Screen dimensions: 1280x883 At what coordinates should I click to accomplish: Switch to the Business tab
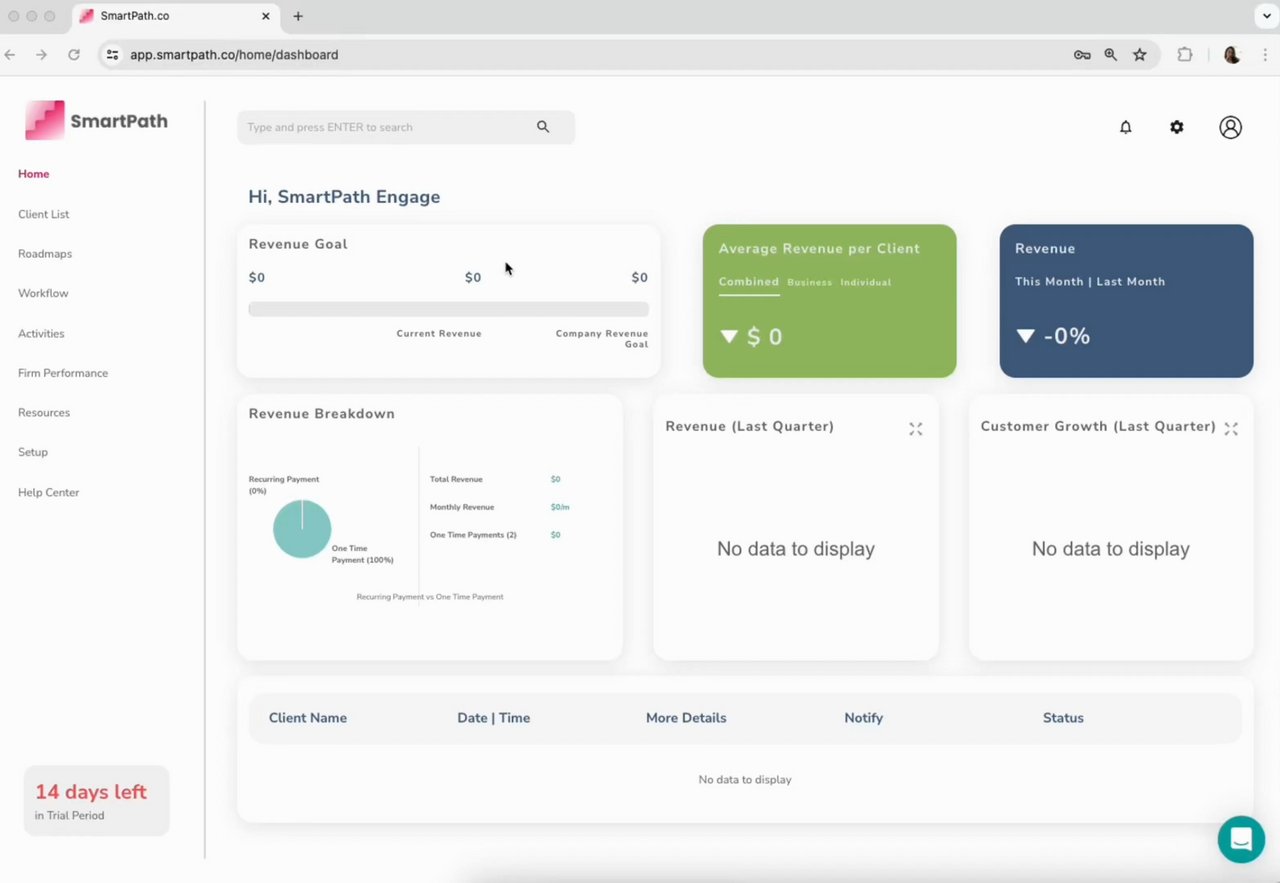[x=809, y=283]
